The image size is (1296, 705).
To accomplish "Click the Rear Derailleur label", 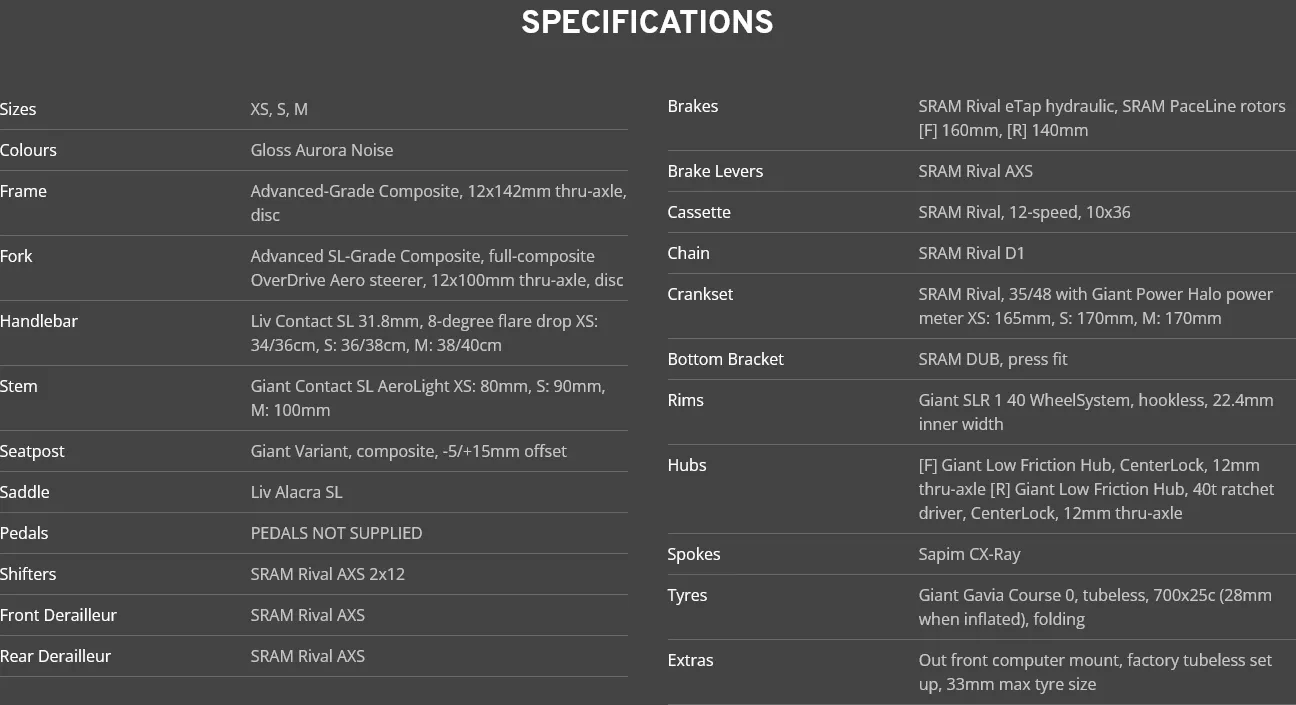I will click(x=55, y=656).
